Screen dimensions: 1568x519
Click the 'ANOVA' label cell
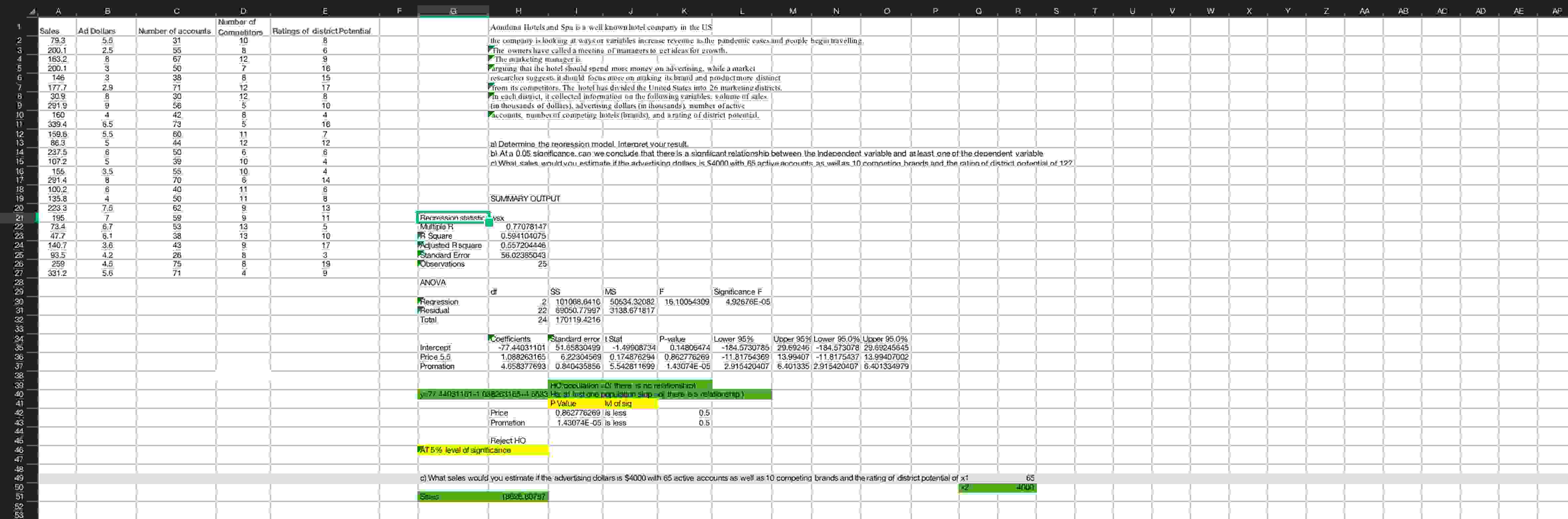point(433,283)
